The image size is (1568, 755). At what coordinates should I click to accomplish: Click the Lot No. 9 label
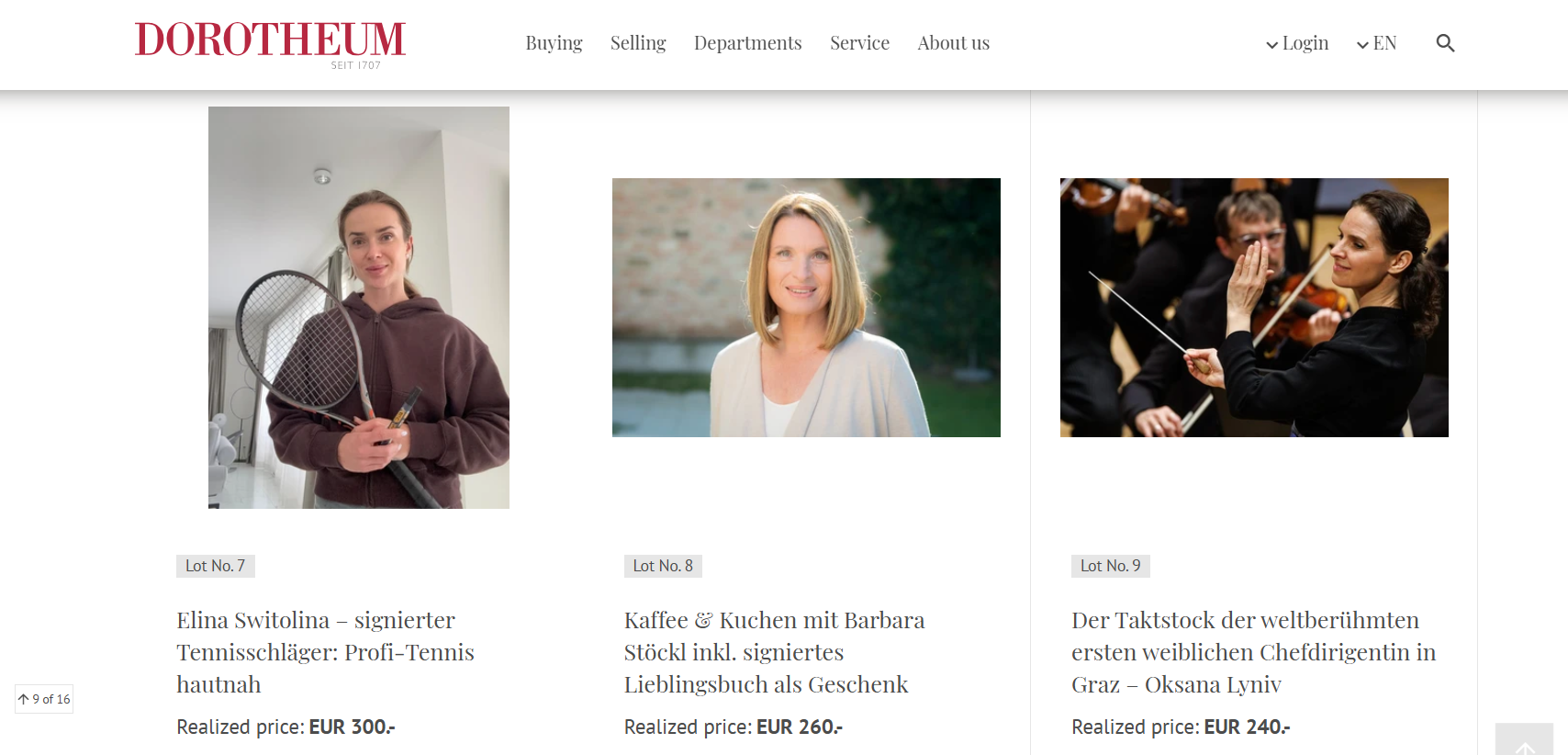(x=1111, y=566)
